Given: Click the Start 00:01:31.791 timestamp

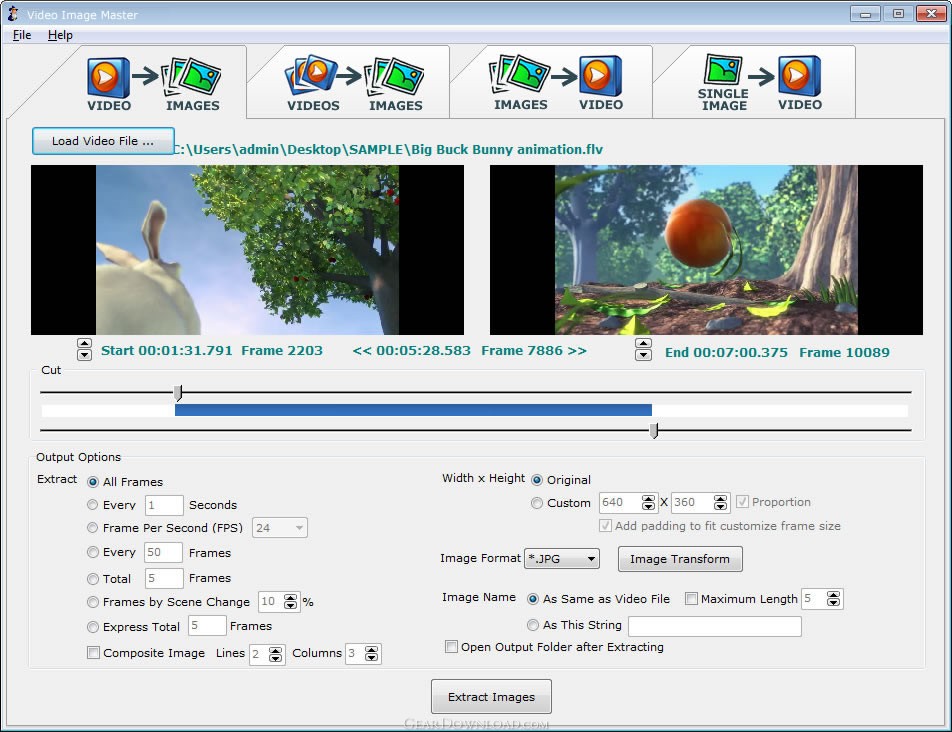Looking at the screenshot, I should point(167,351).
